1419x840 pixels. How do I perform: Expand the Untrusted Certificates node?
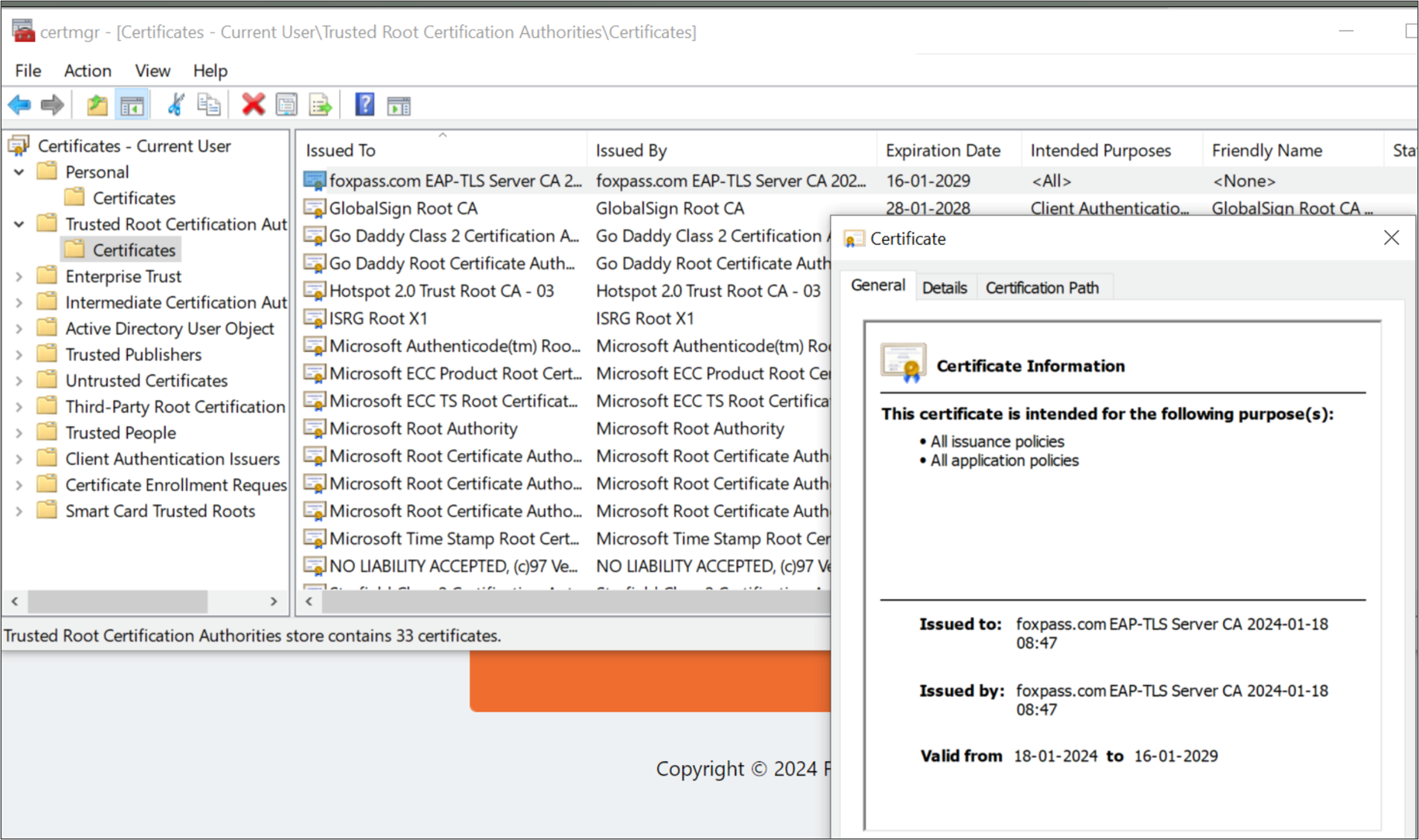(19, 380)
